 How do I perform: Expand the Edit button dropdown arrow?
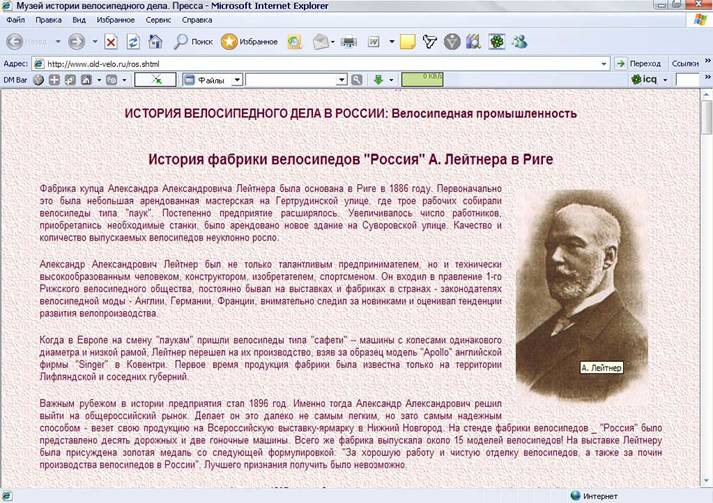[x=392, y=42]
